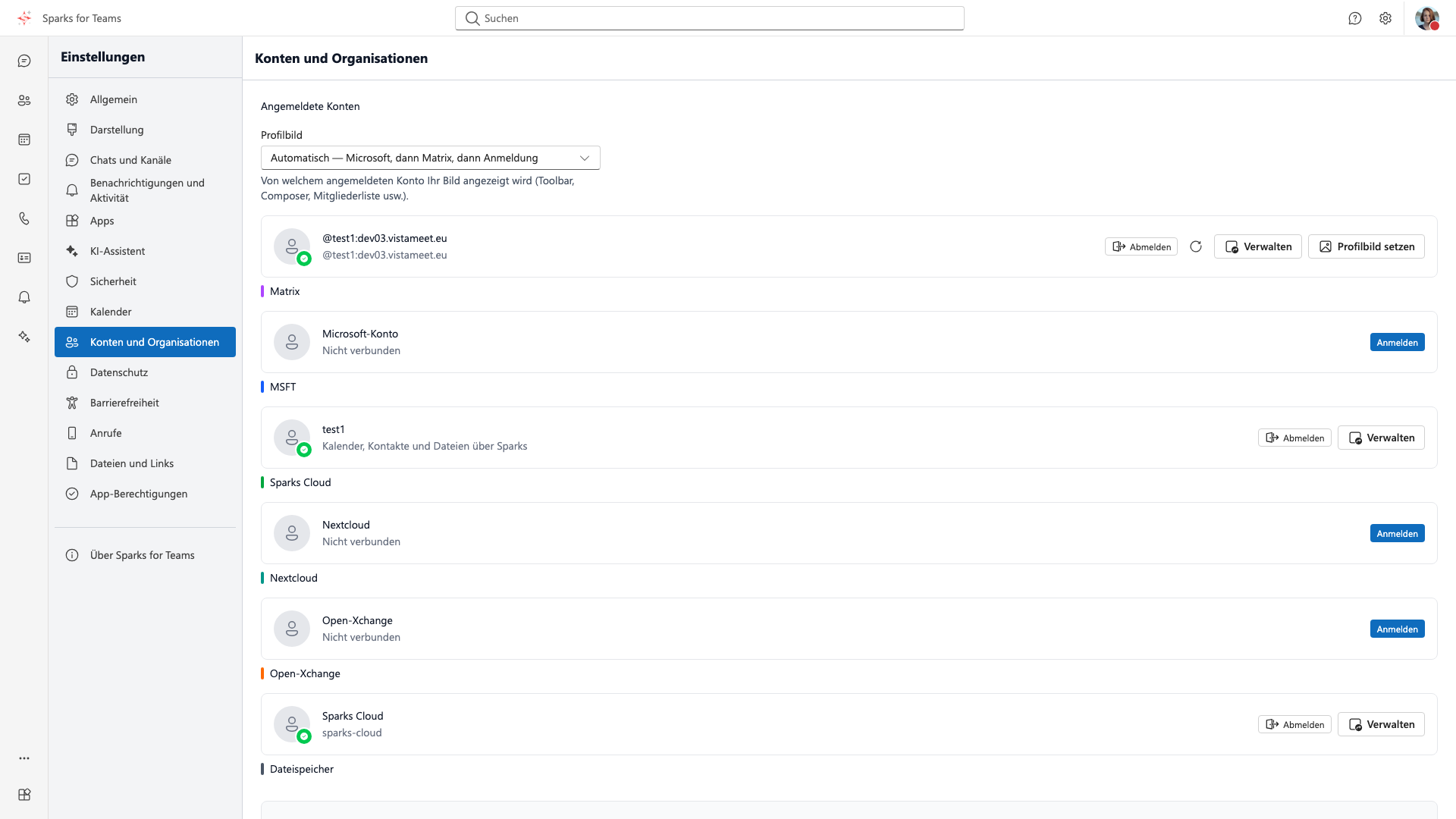Open Kalender settings
Viewport: 1456px width, 819px height.
point(145,312)
